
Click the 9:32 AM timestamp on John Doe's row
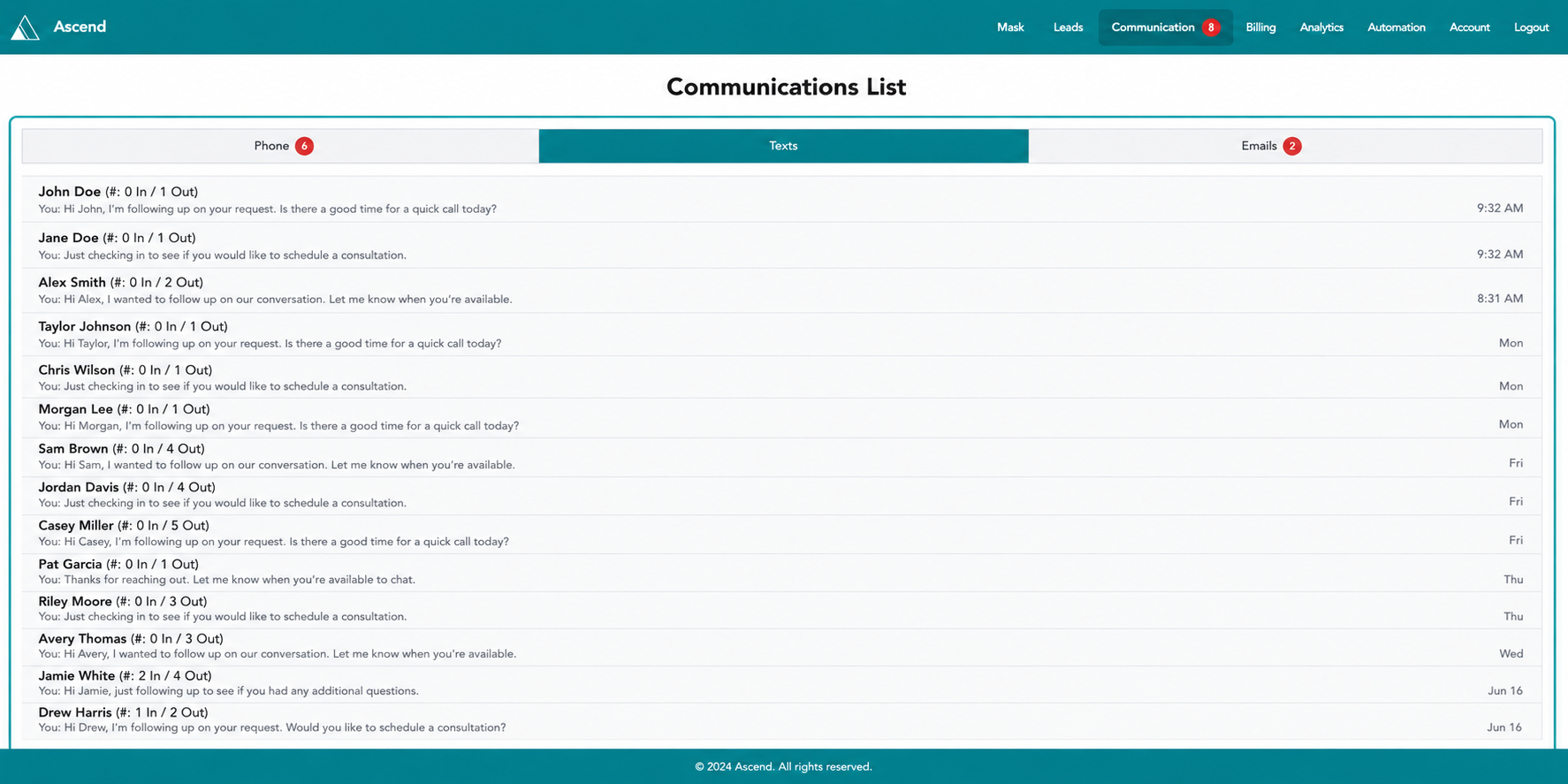[1500, 209]
